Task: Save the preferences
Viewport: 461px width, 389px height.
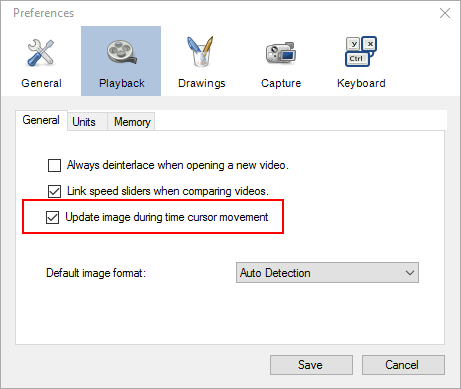Action: coord(311,365)
